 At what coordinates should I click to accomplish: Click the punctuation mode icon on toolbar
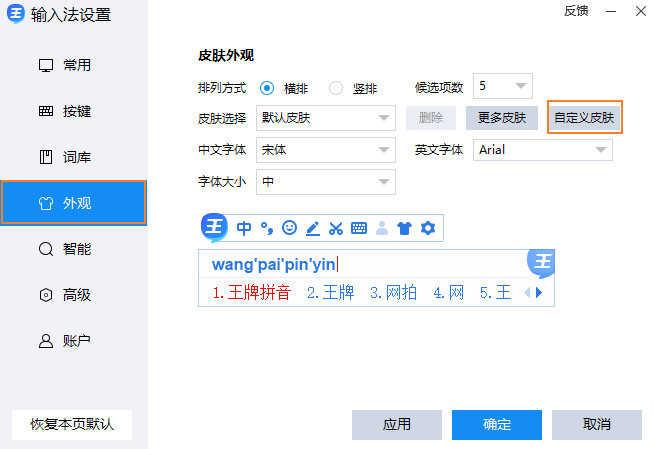267,228
